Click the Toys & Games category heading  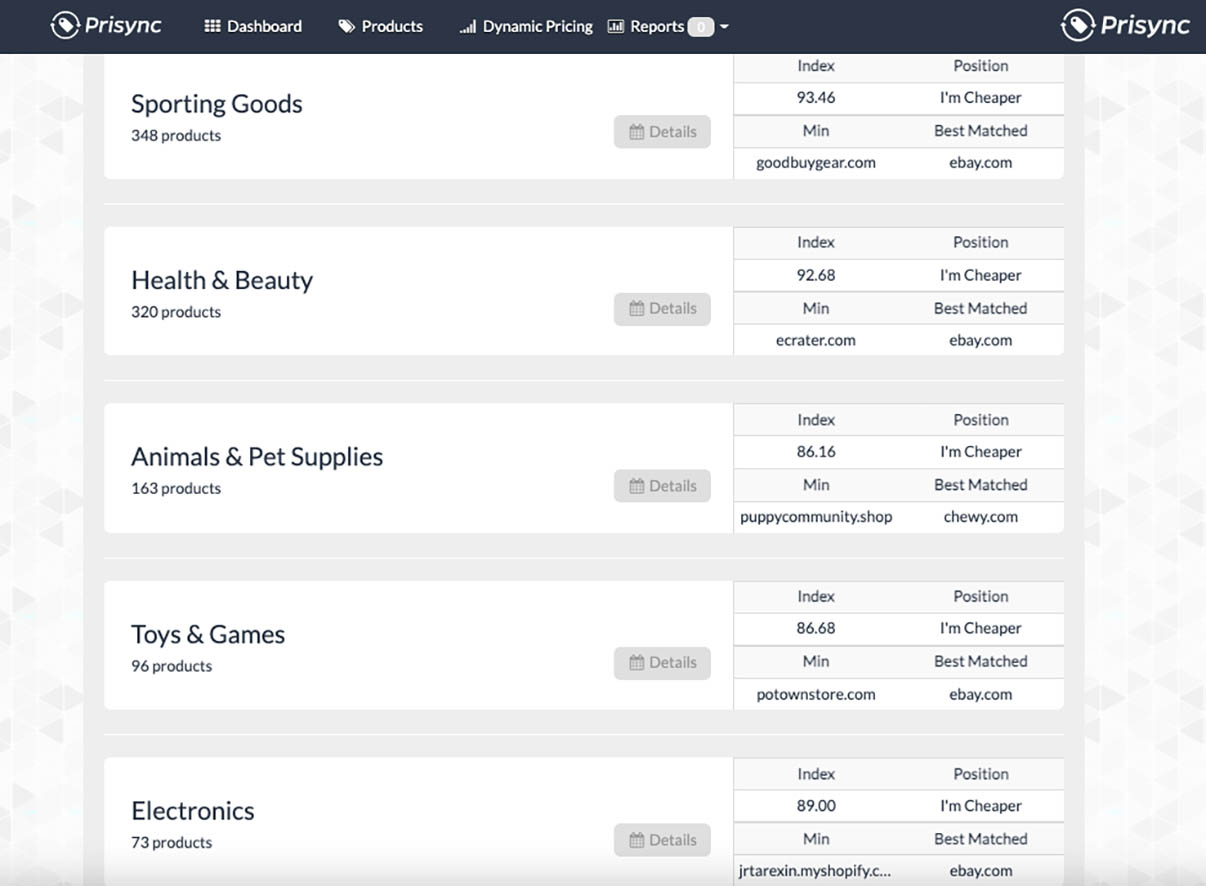coord(208,634)
